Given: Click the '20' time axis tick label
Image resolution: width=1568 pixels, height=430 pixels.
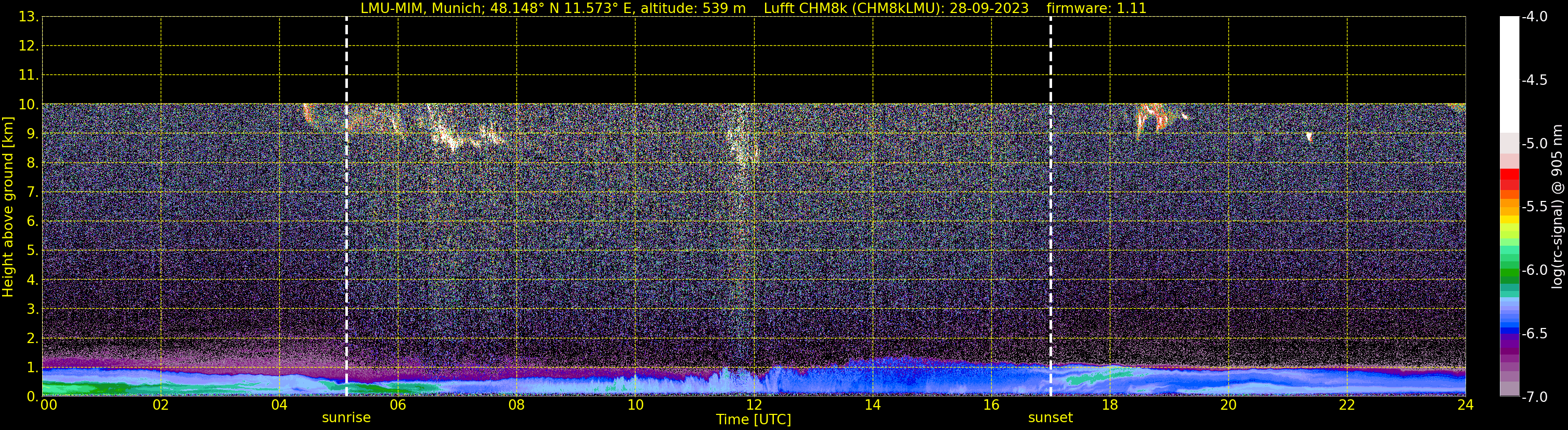Looking at the screenshot, I should [x=1229, y=405].
